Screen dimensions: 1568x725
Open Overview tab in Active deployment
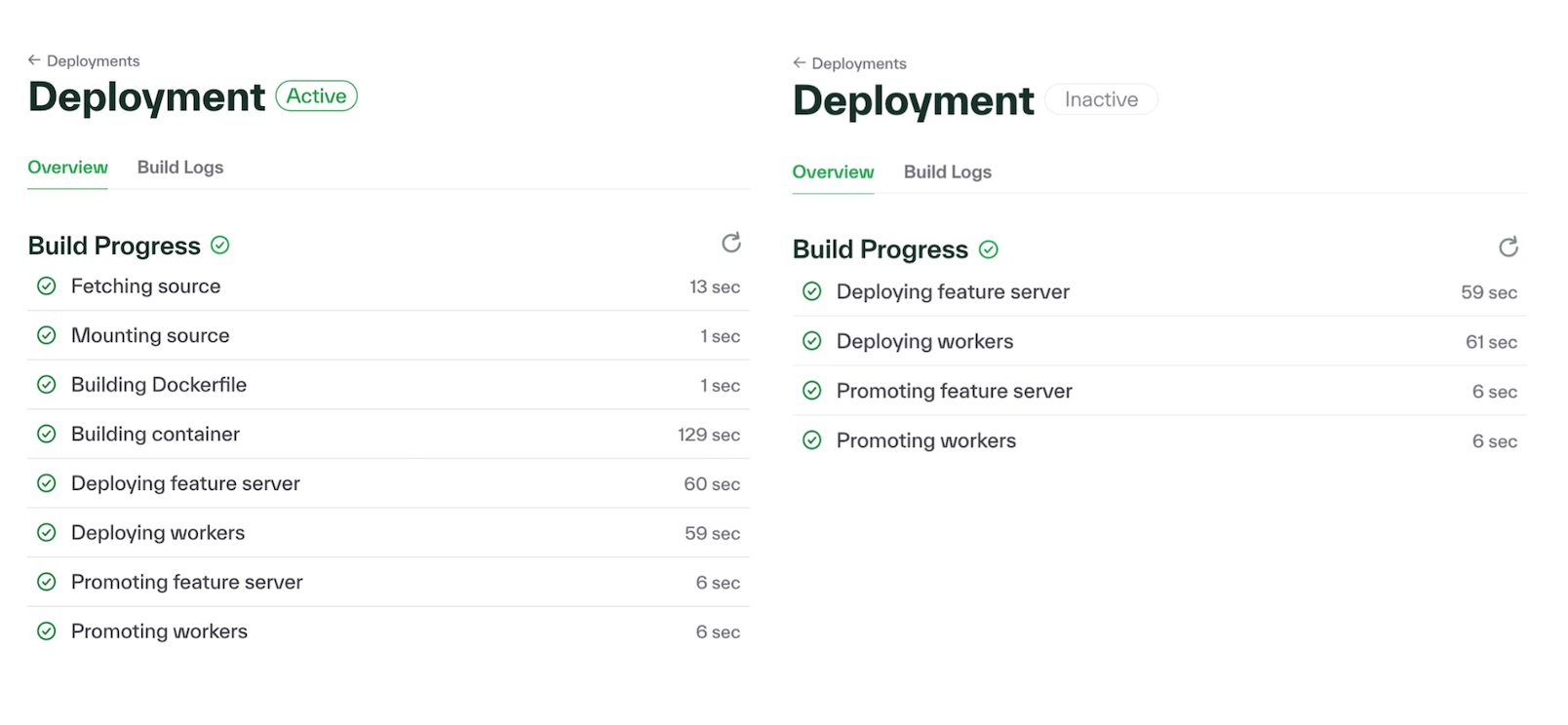click(x=67, y=168)
